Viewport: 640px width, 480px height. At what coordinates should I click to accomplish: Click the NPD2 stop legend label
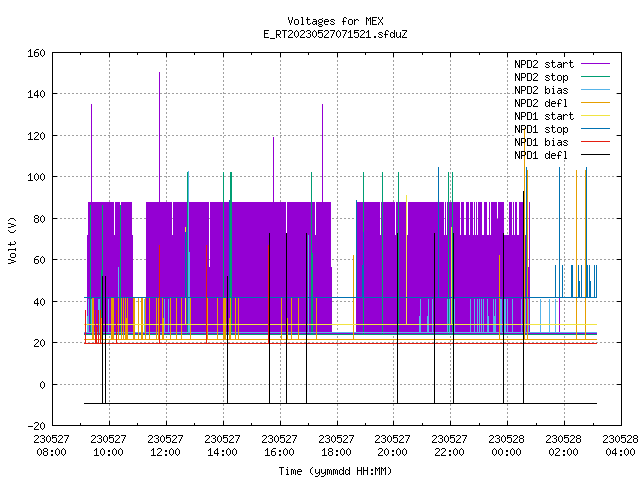point(541,77)
